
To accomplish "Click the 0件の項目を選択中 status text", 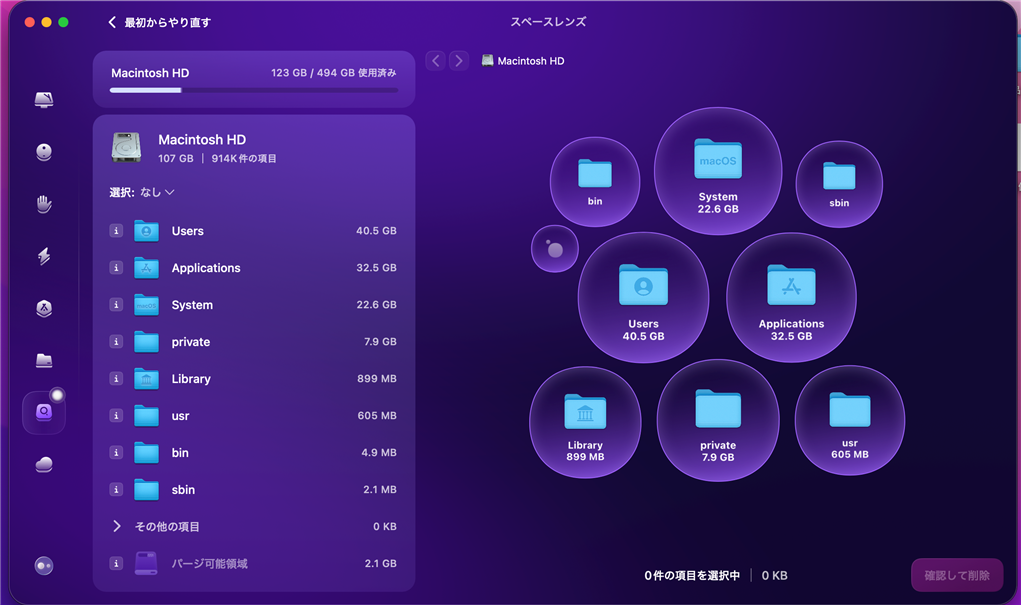I will (692, 575).
